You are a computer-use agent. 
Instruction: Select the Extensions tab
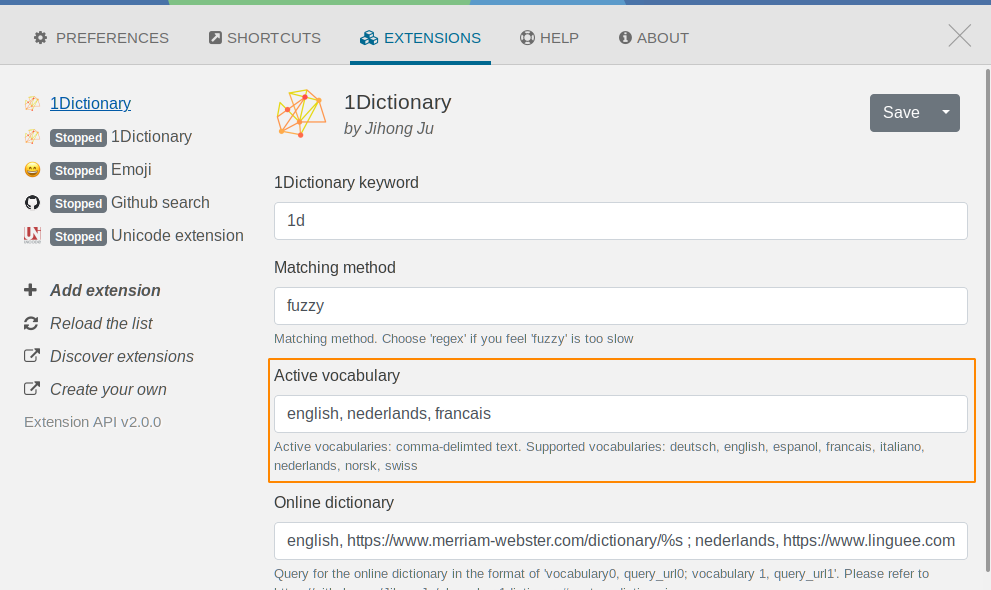point(420,38)
